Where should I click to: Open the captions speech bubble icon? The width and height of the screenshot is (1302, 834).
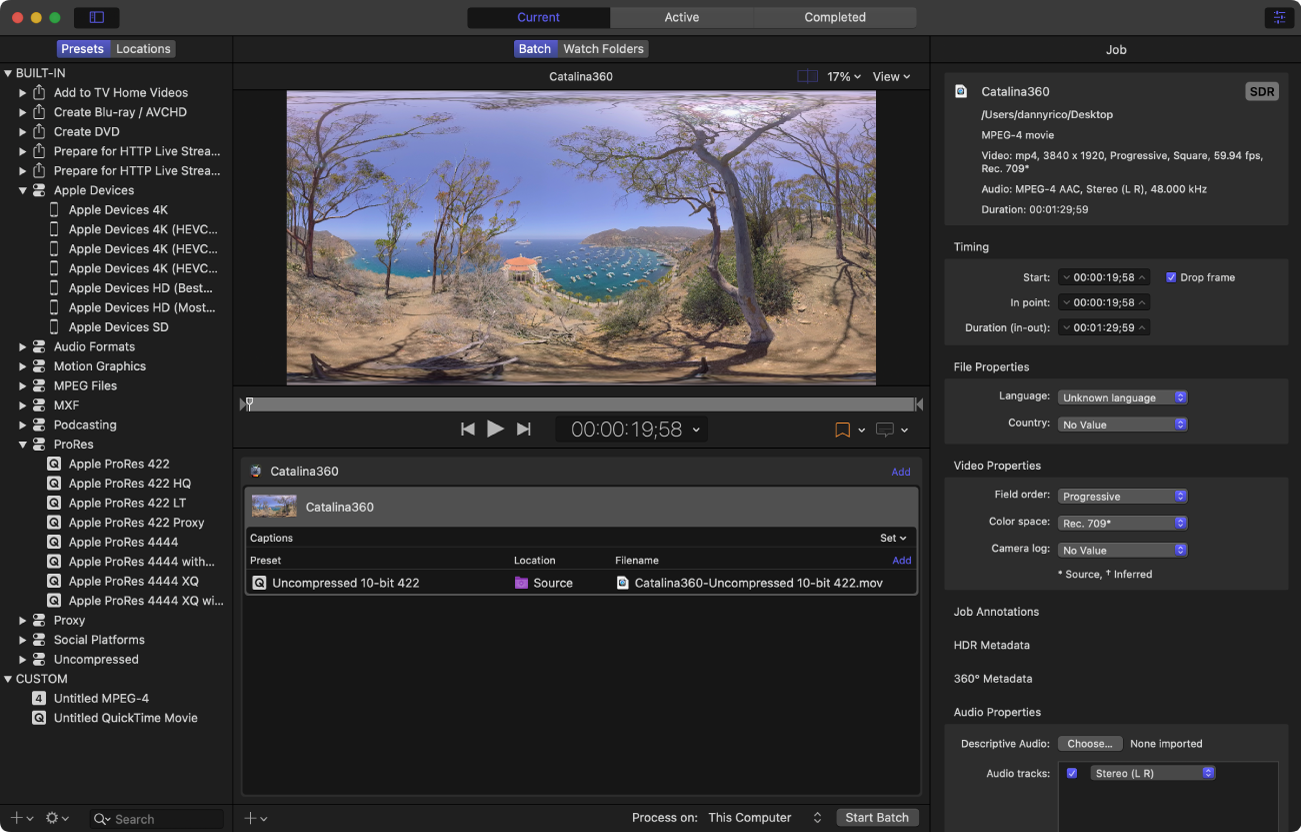885,430
